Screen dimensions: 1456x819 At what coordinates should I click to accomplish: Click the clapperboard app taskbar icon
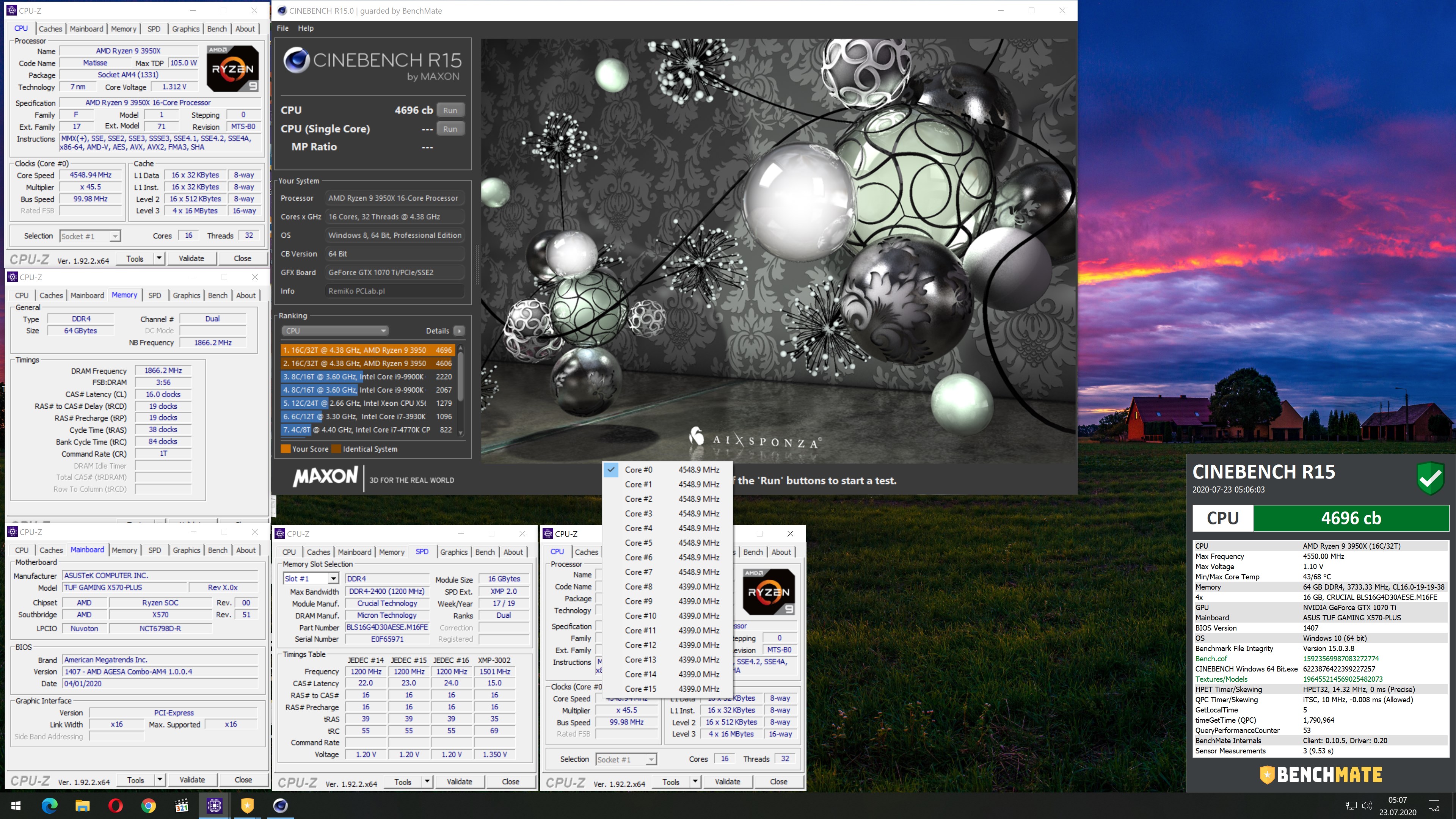(182, 805)
